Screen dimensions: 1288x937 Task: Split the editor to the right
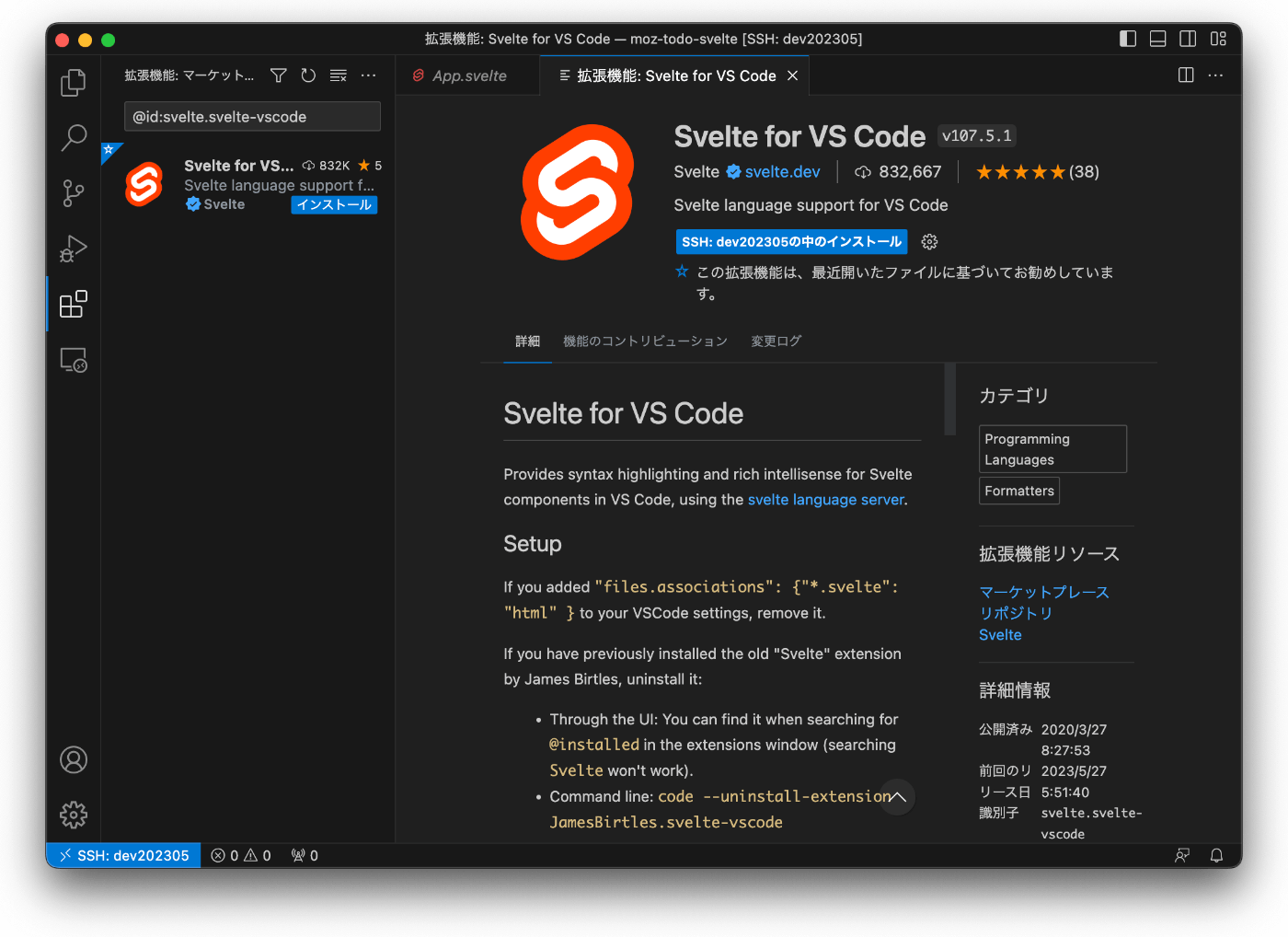point(1186,75)
